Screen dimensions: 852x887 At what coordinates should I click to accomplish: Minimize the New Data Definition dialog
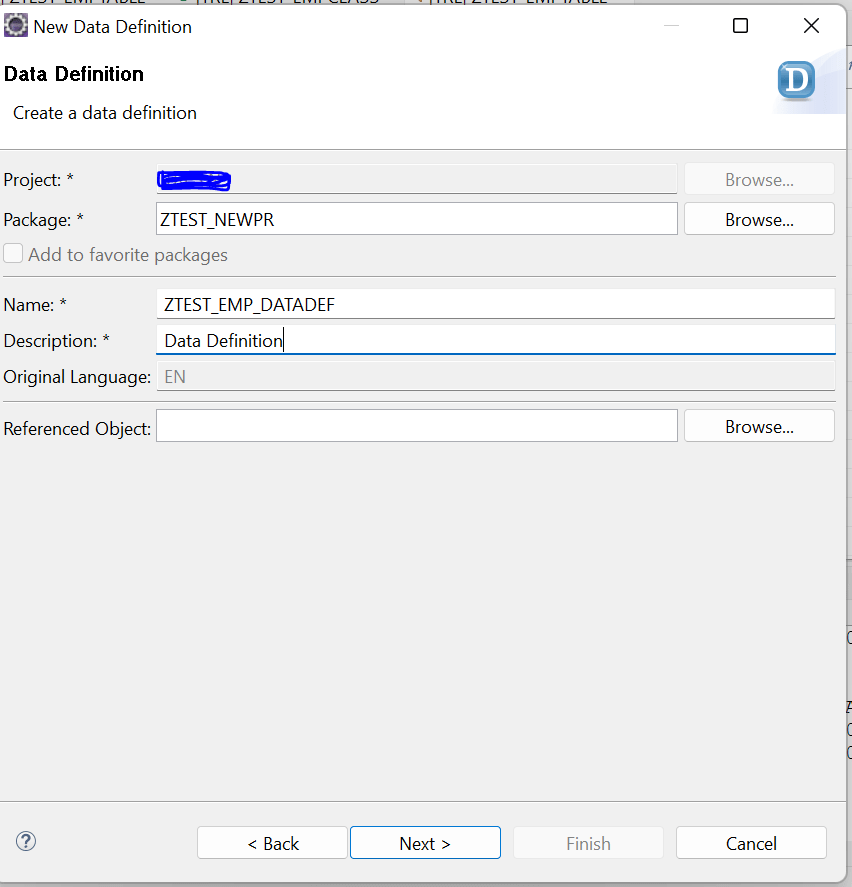coord(671,25)
